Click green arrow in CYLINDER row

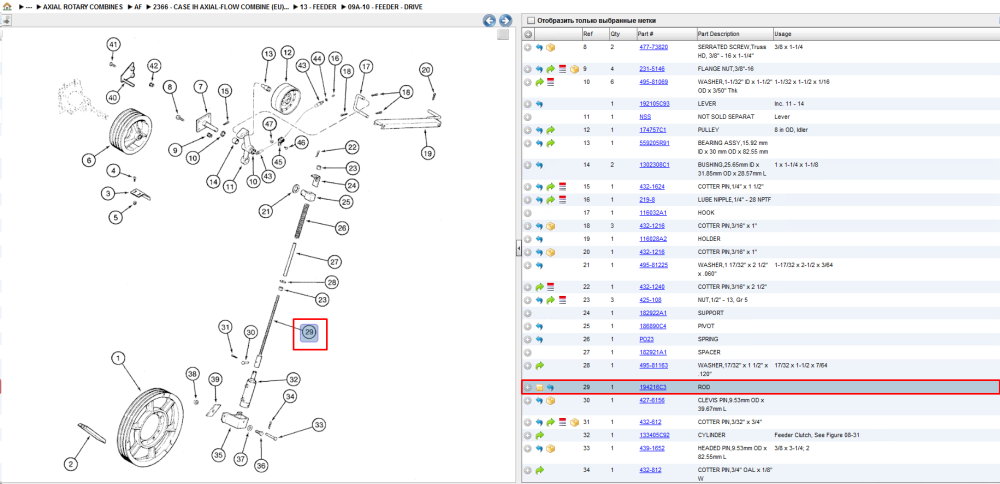[540, 435]
